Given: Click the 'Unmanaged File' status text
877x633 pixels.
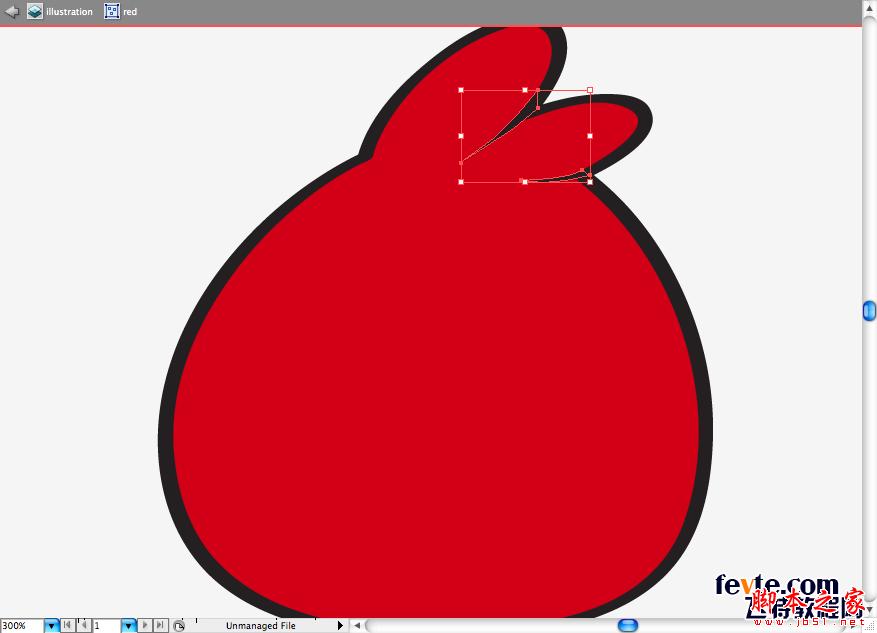Looking at the screenshot, I should point(261,626).
